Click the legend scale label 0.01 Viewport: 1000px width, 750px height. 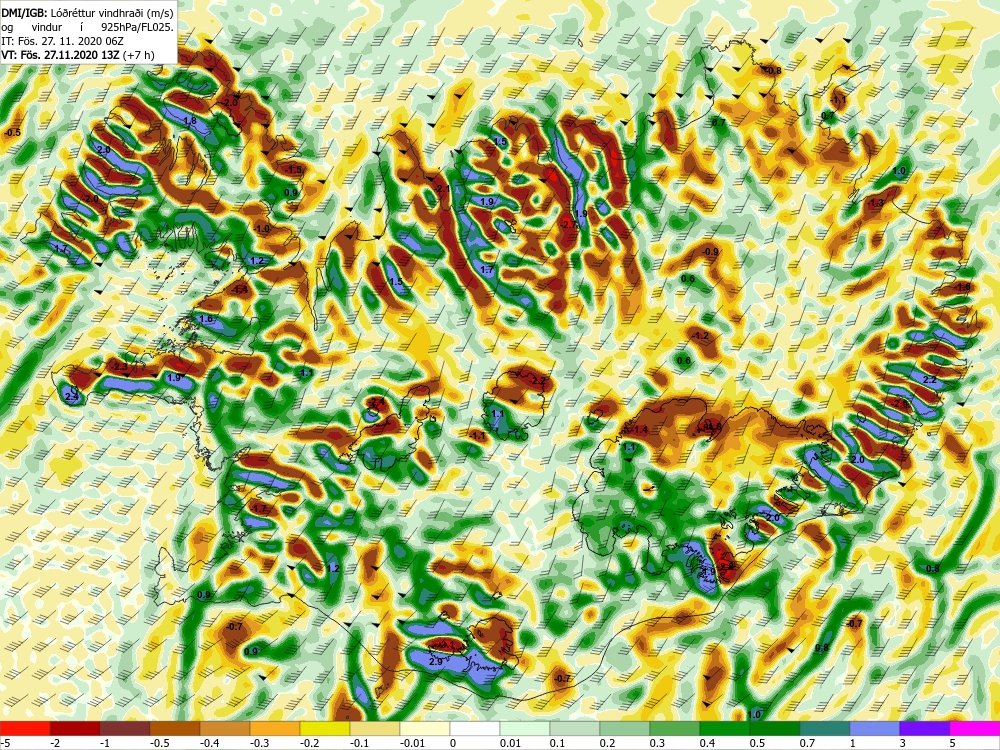pyautogui.click(x=510, y=743)
